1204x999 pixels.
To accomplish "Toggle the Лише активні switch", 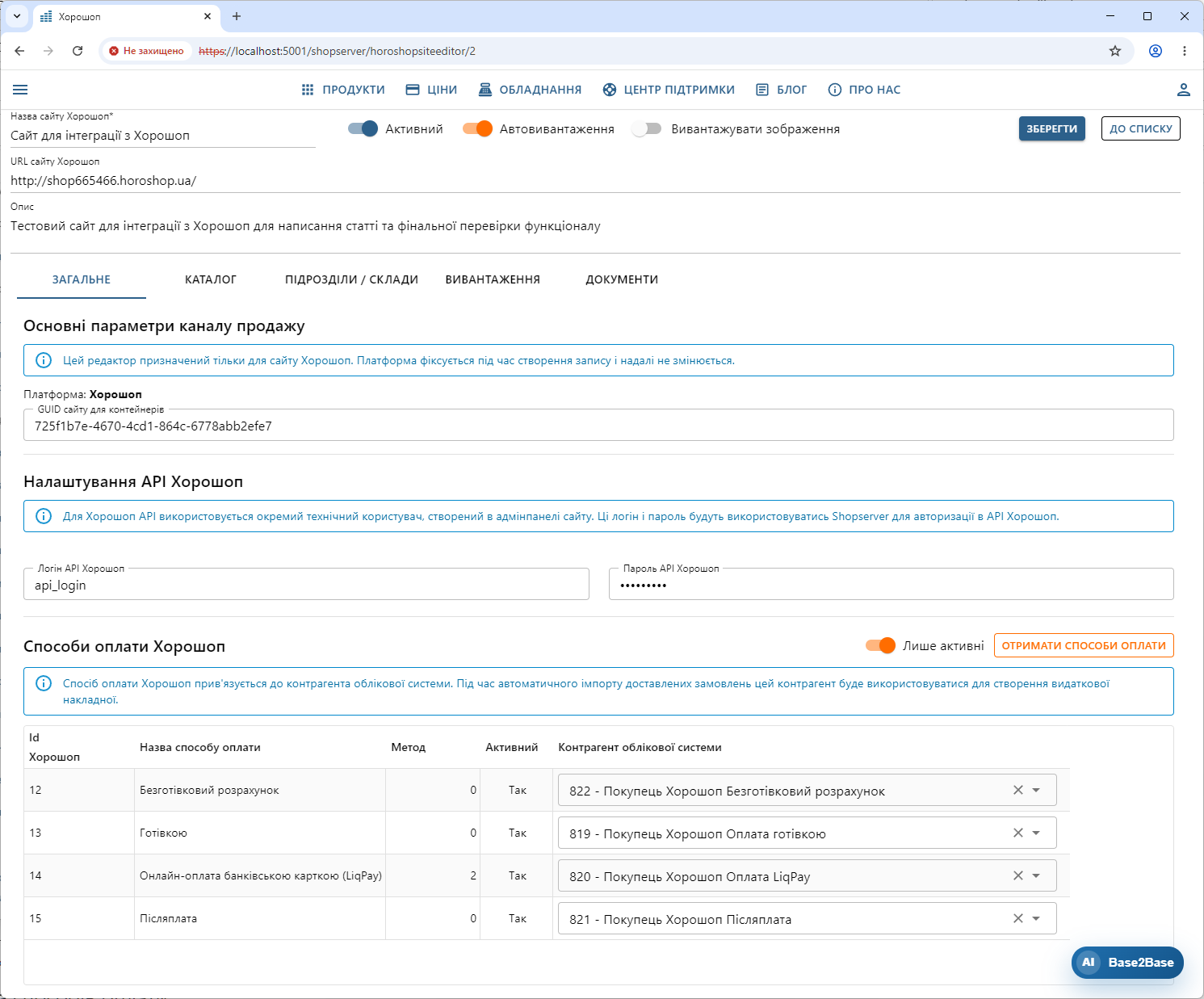I will (880, 645).
